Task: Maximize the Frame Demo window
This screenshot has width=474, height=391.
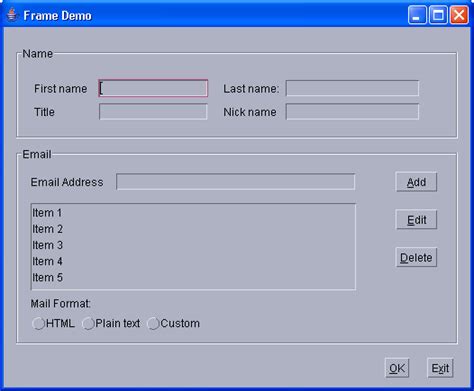Action: (x=438, y=15)
